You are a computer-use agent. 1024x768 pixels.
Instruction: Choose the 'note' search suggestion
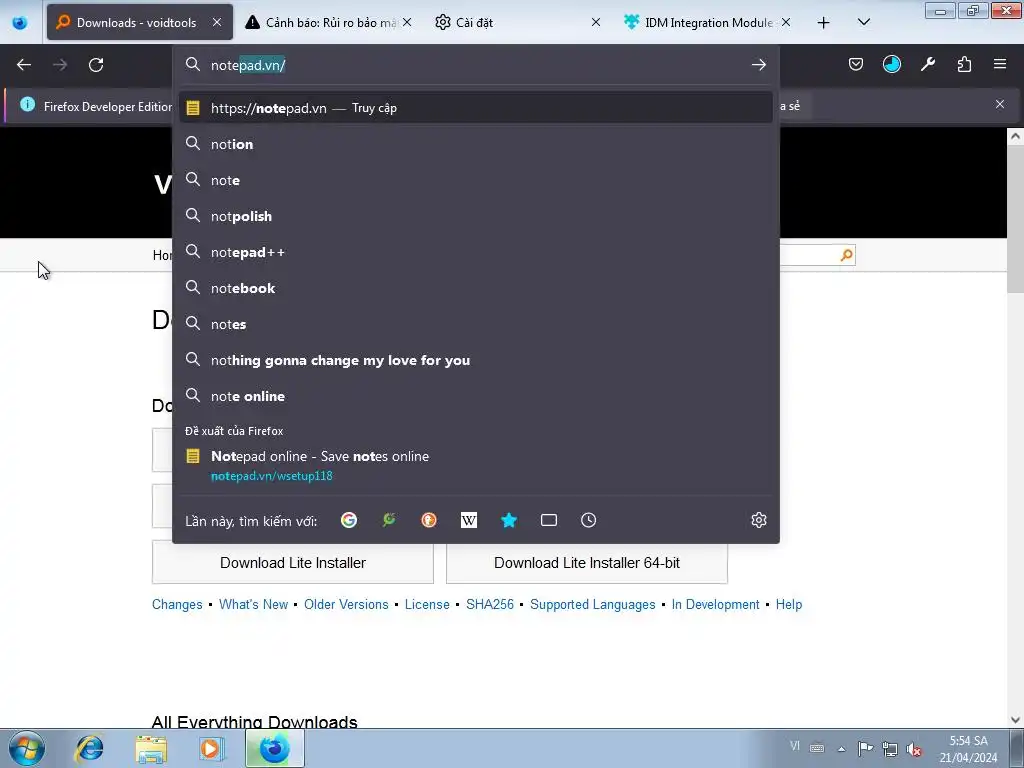click(475, 180)
